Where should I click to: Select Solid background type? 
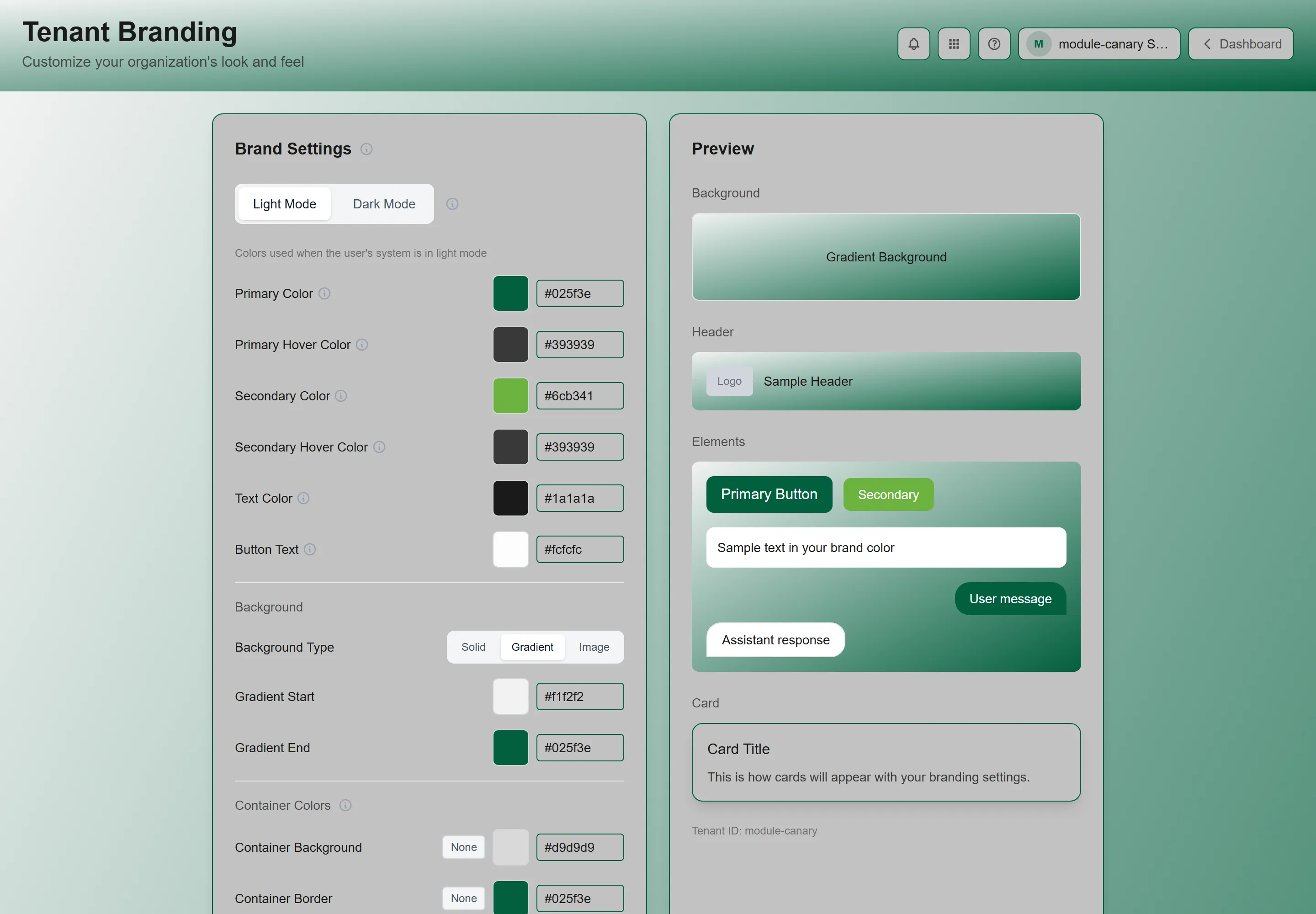click(473, 647)
